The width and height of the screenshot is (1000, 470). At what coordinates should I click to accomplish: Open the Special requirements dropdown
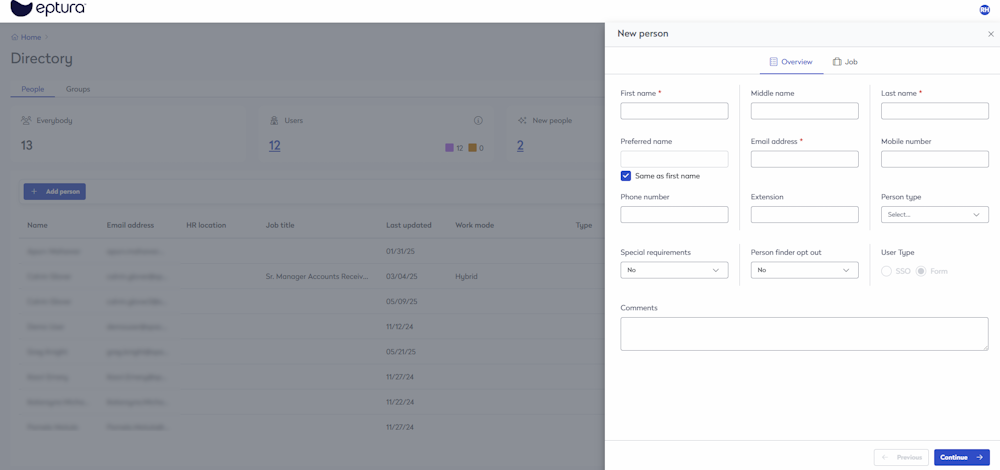tap(674, 270)
